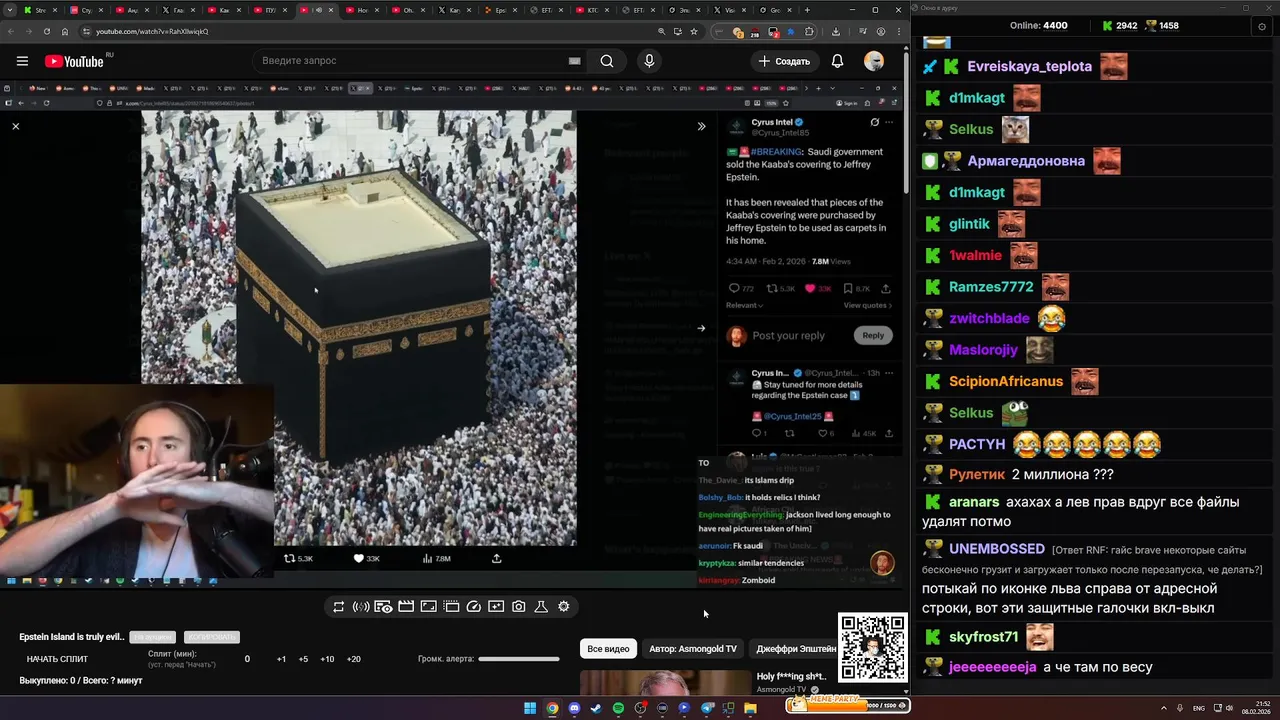Click the #BREAKING hashtag
This screenshot has height=720, width=1280.
coord(775,152)
